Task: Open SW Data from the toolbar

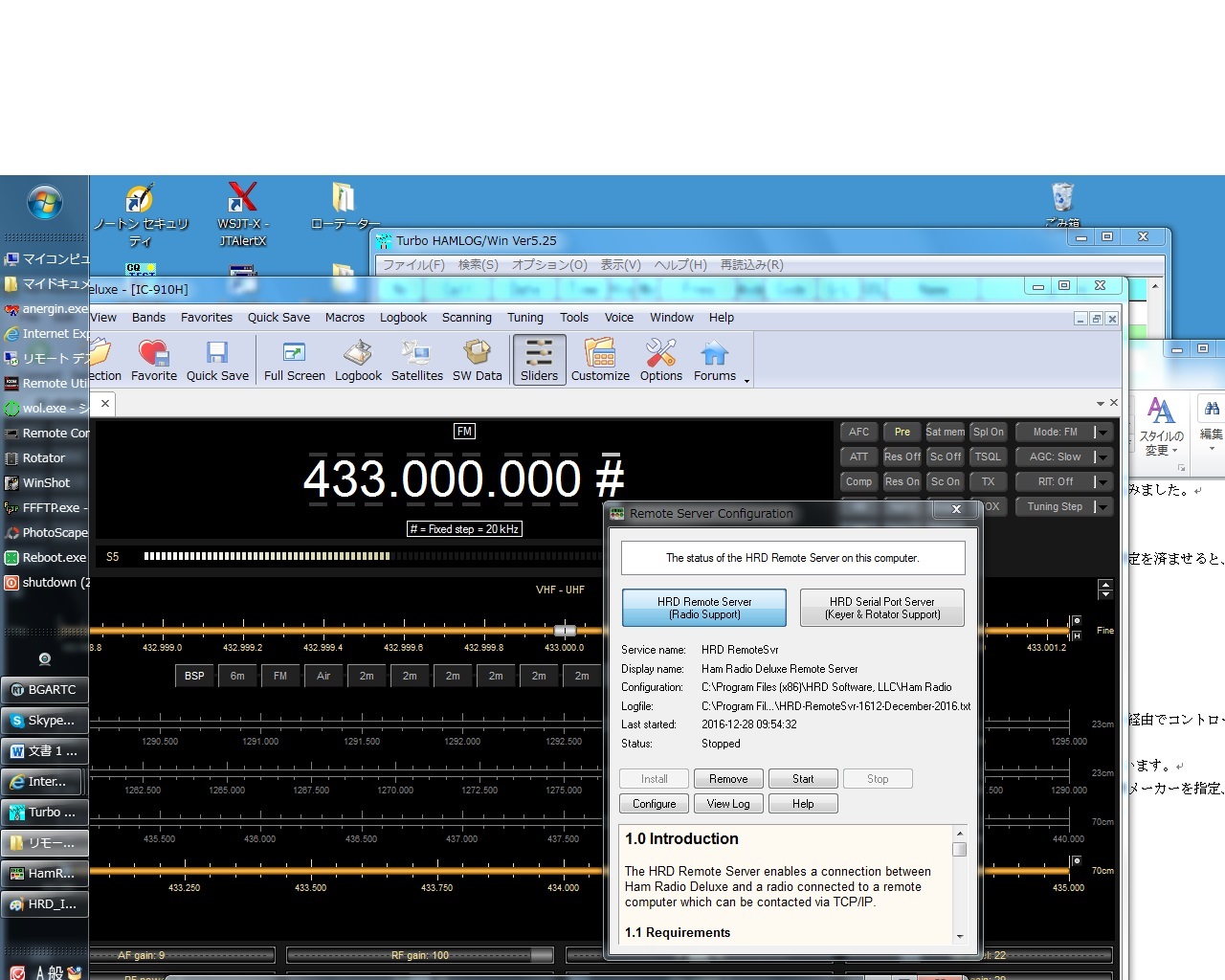Action: coord(477,361)
